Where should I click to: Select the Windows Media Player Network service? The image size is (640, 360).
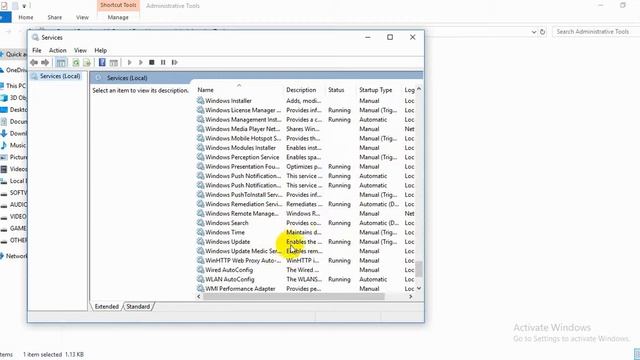pos(306,129)
